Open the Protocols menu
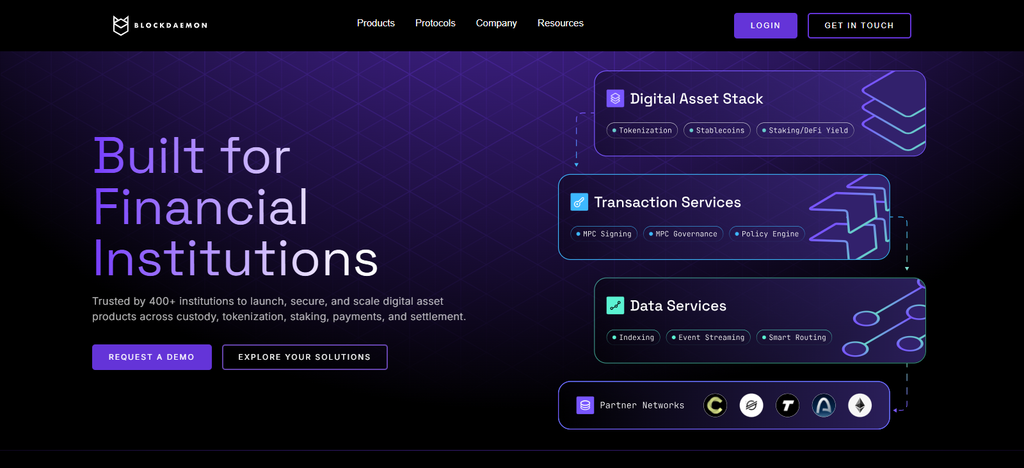The image size is (1024, 468). coord(435,23)
